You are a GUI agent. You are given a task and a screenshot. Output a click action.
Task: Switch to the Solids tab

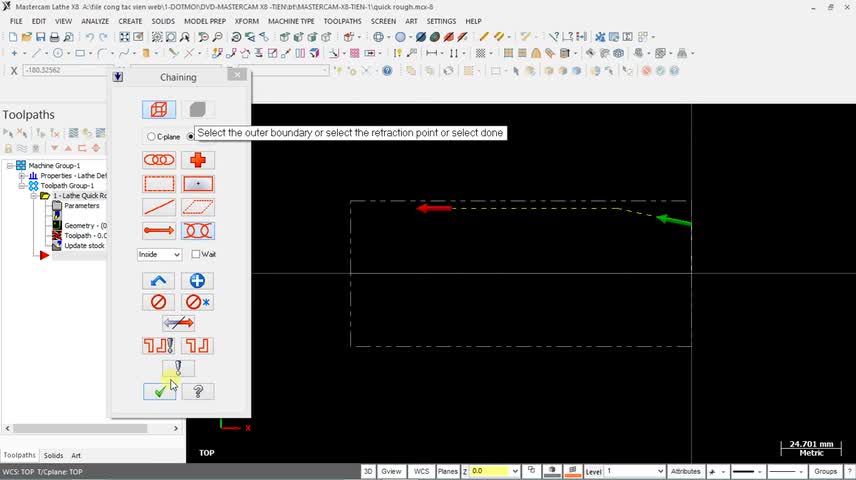point(53,456)
